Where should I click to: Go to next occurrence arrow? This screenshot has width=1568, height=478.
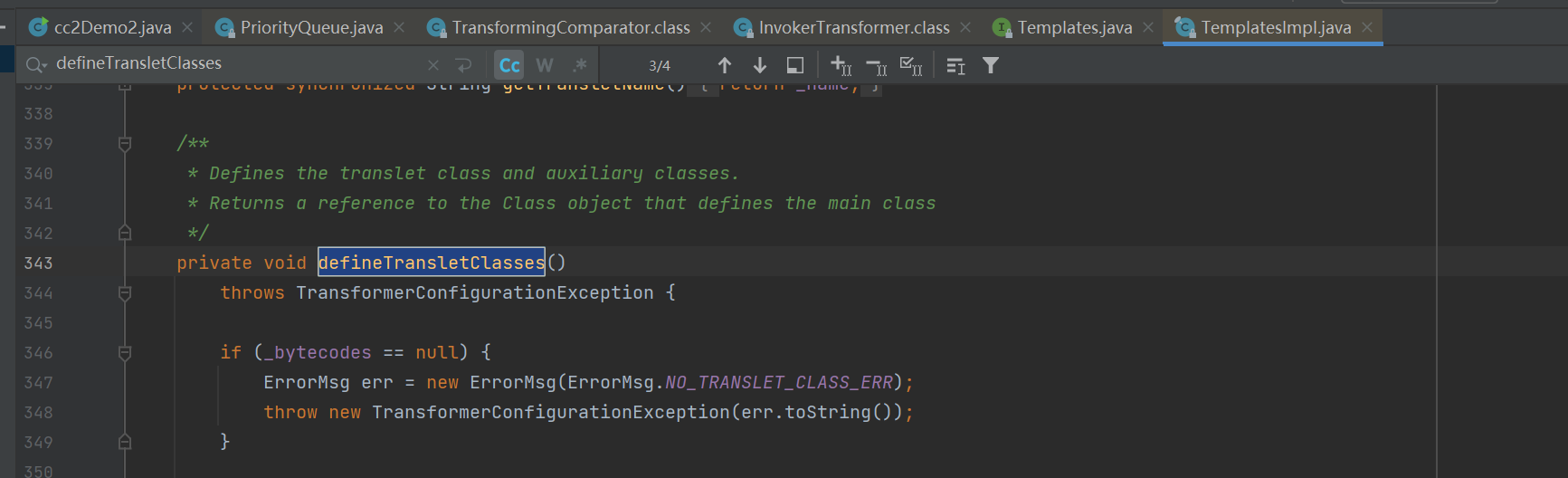pyautogui.click(x=760, y=65)
